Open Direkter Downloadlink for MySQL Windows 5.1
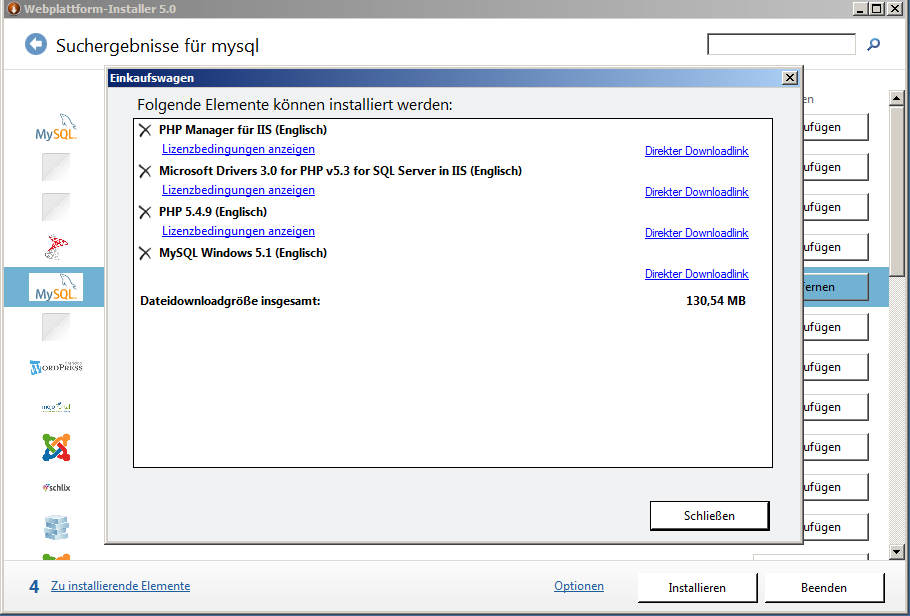Image resolution: width=910 pixels, height=616 pixels. point(696,274)
